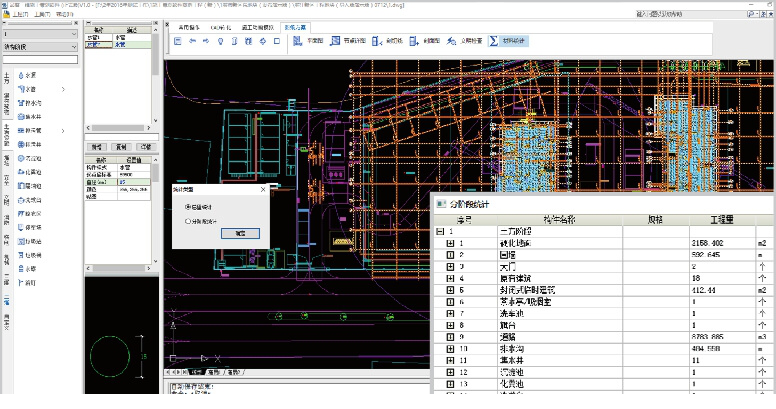Close the statistics type dialog
The height and width of the screenshot is (409, 776).
pyautogui.click(x=263, y=189)
